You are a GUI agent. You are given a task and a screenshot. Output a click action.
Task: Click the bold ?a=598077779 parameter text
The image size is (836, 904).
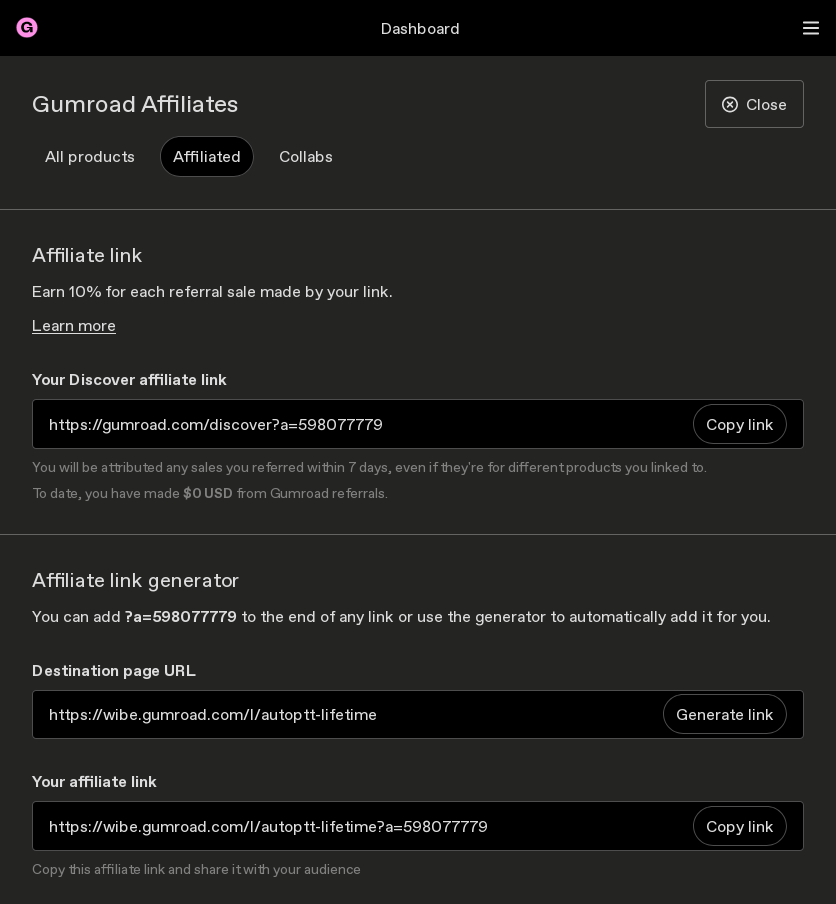click(x=181, y=617)
